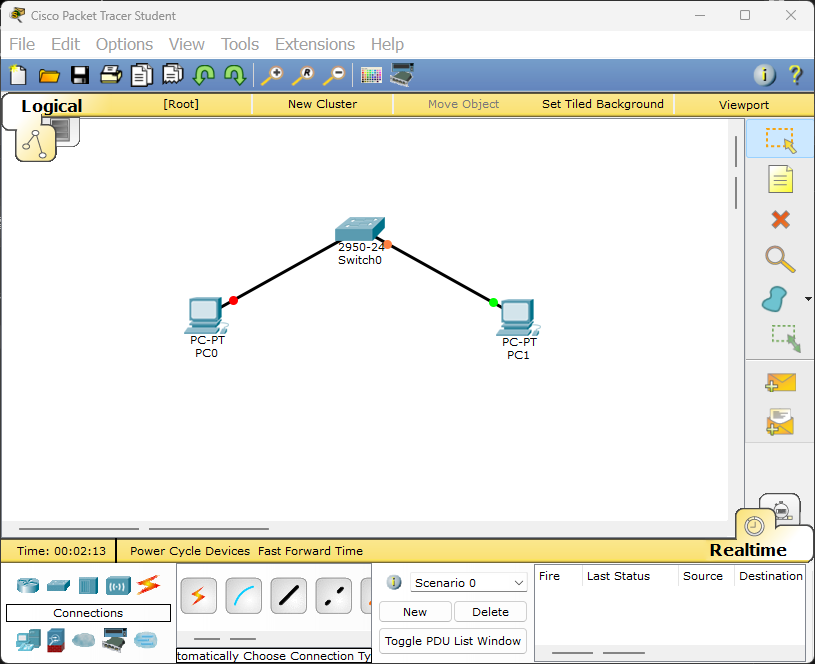Choose the Copper Cross-Over dashed cable
The height and width of the screenshot is (664, 815).
[334, 595]
